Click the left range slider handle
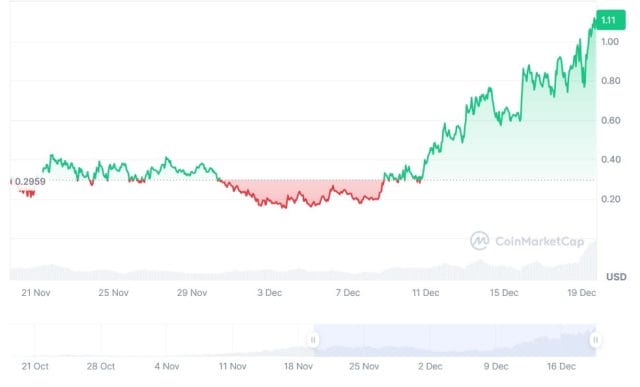Image resolution: width=640 pixels, height=387 pixels. click(x=313, y=340)
